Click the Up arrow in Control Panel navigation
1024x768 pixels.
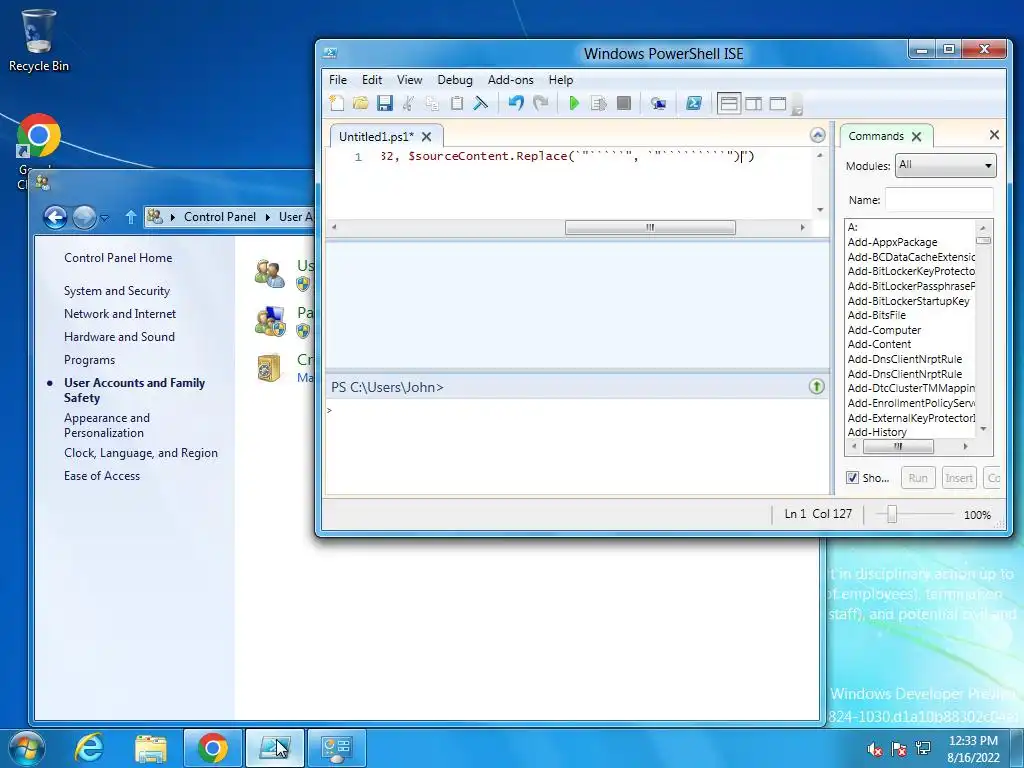tap(131, 217)
